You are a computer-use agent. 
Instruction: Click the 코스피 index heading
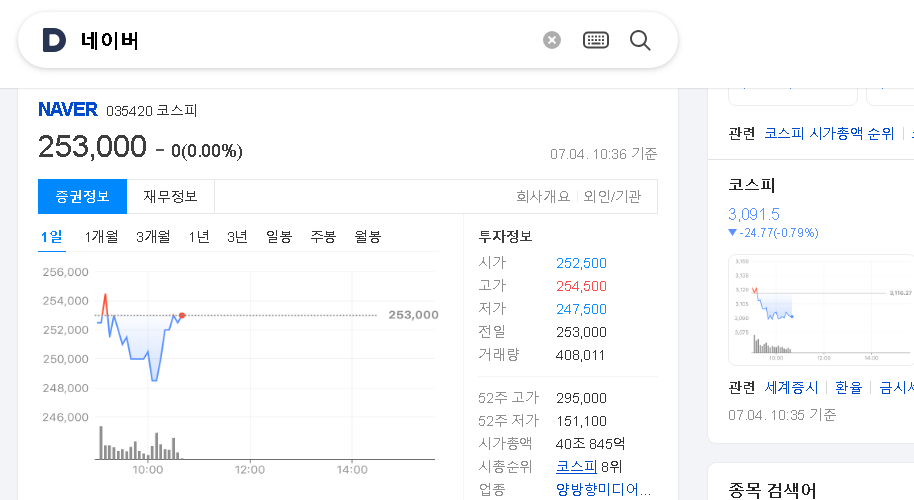[x=751, y=185]
